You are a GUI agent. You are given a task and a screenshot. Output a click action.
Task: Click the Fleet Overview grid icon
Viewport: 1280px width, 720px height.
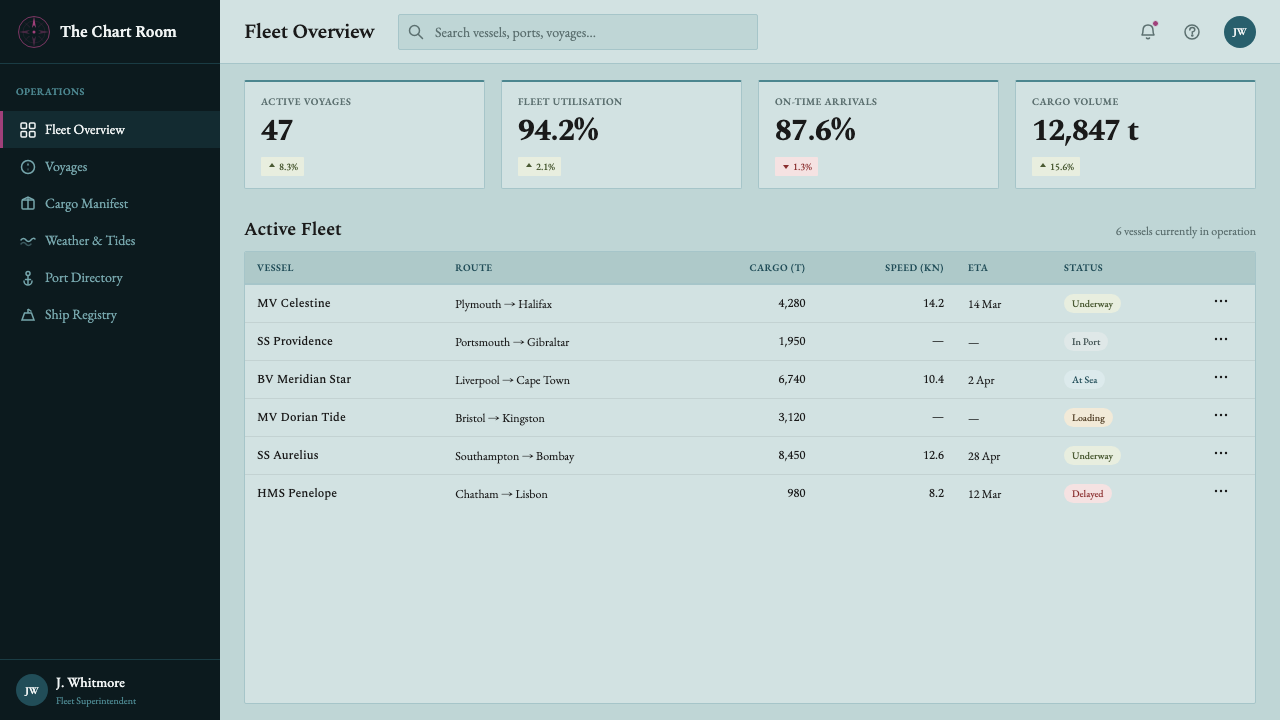[x=28, y=130]
